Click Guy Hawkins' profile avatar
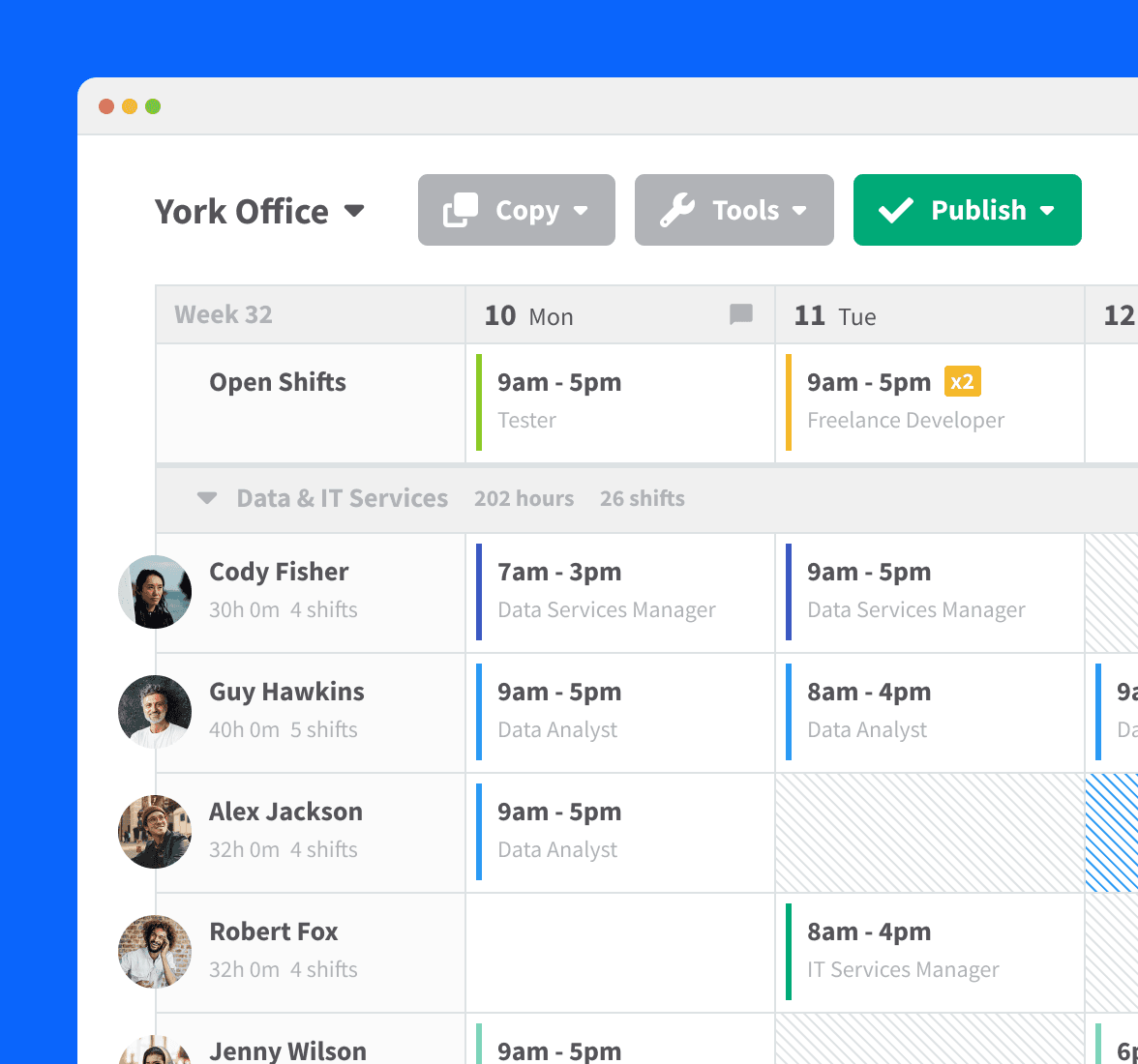1138x1064 pixels. pyautogui.click(x=155, y=712)
